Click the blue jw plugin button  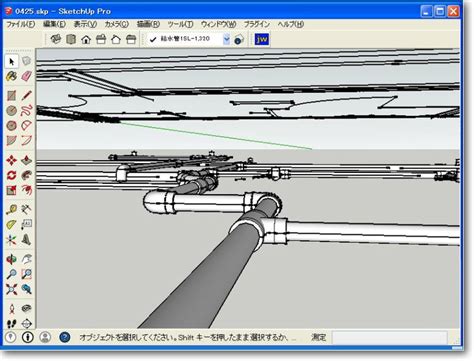pos(262,39)
